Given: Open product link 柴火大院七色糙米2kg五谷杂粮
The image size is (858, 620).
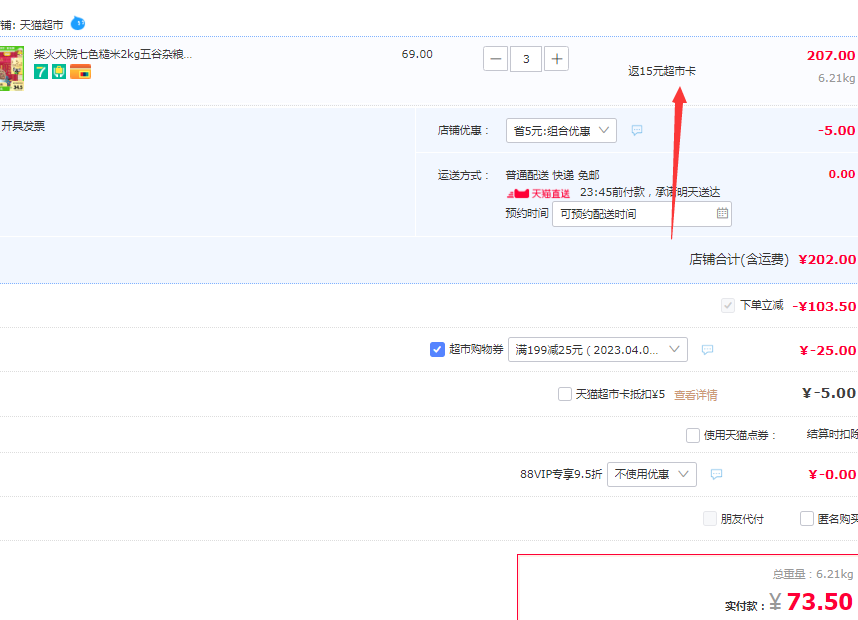Looking at the screenshot, I should pos(113,54).
